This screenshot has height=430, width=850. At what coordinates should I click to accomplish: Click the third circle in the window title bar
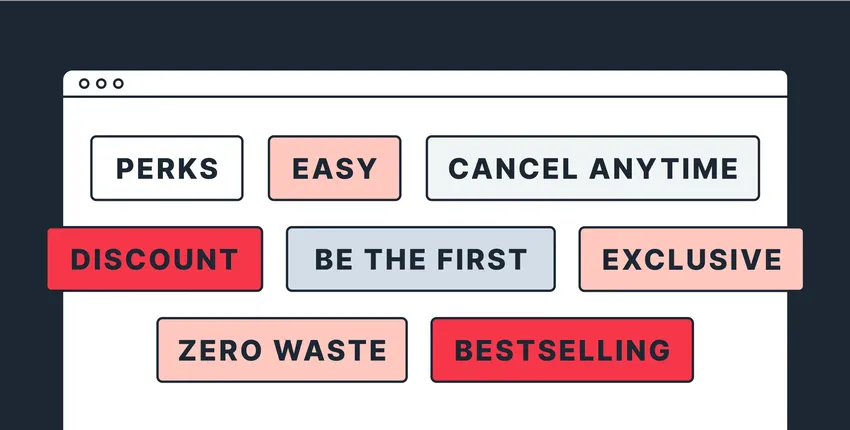coord(118,84)
